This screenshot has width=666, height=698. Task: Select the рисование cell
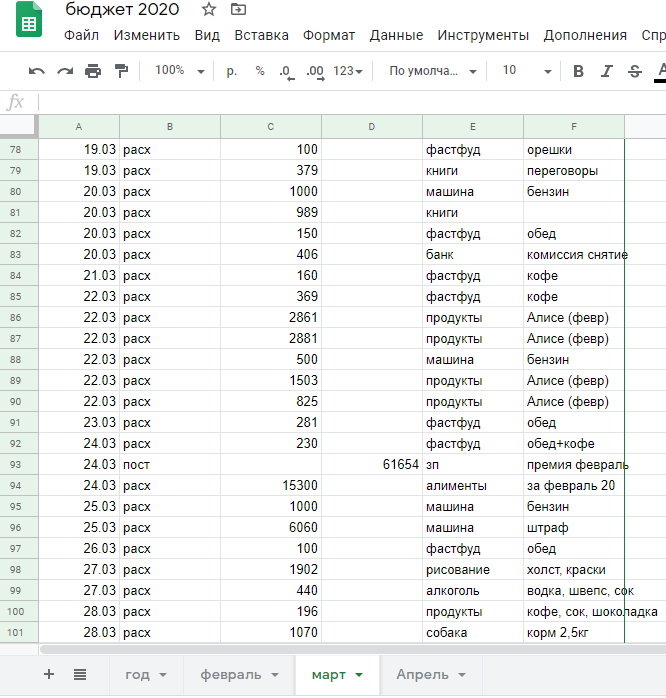click(x=473, y=569)
